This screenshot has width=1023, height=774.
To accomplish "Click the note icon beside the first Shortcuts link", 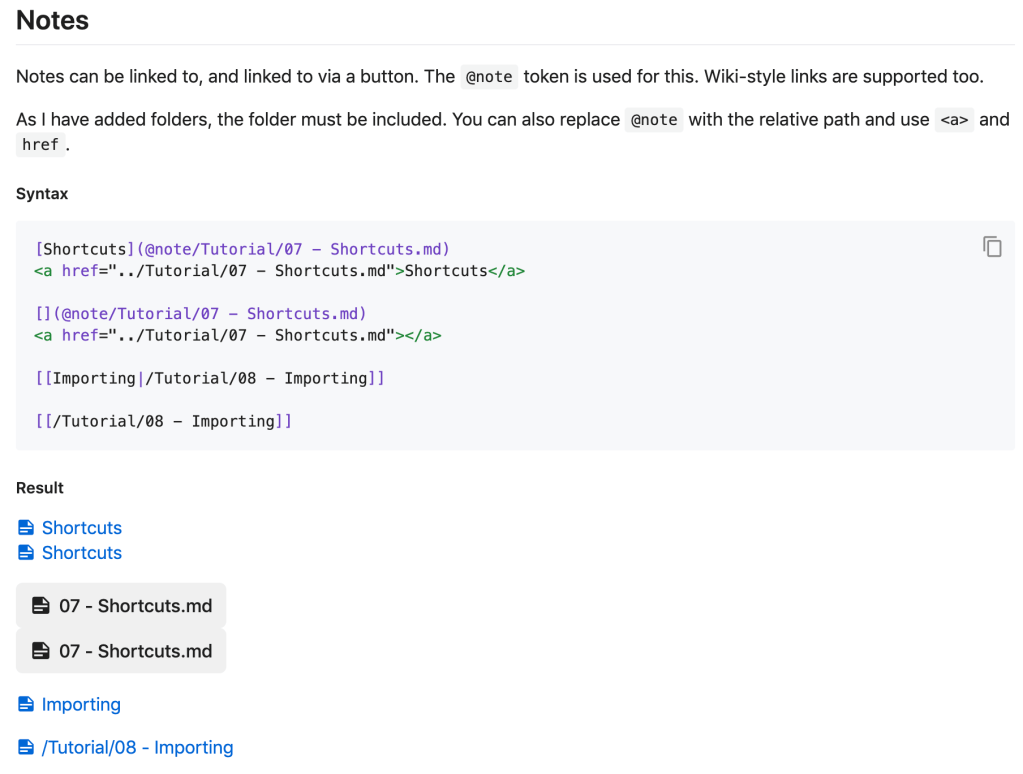I will click(x=26, y=528).
